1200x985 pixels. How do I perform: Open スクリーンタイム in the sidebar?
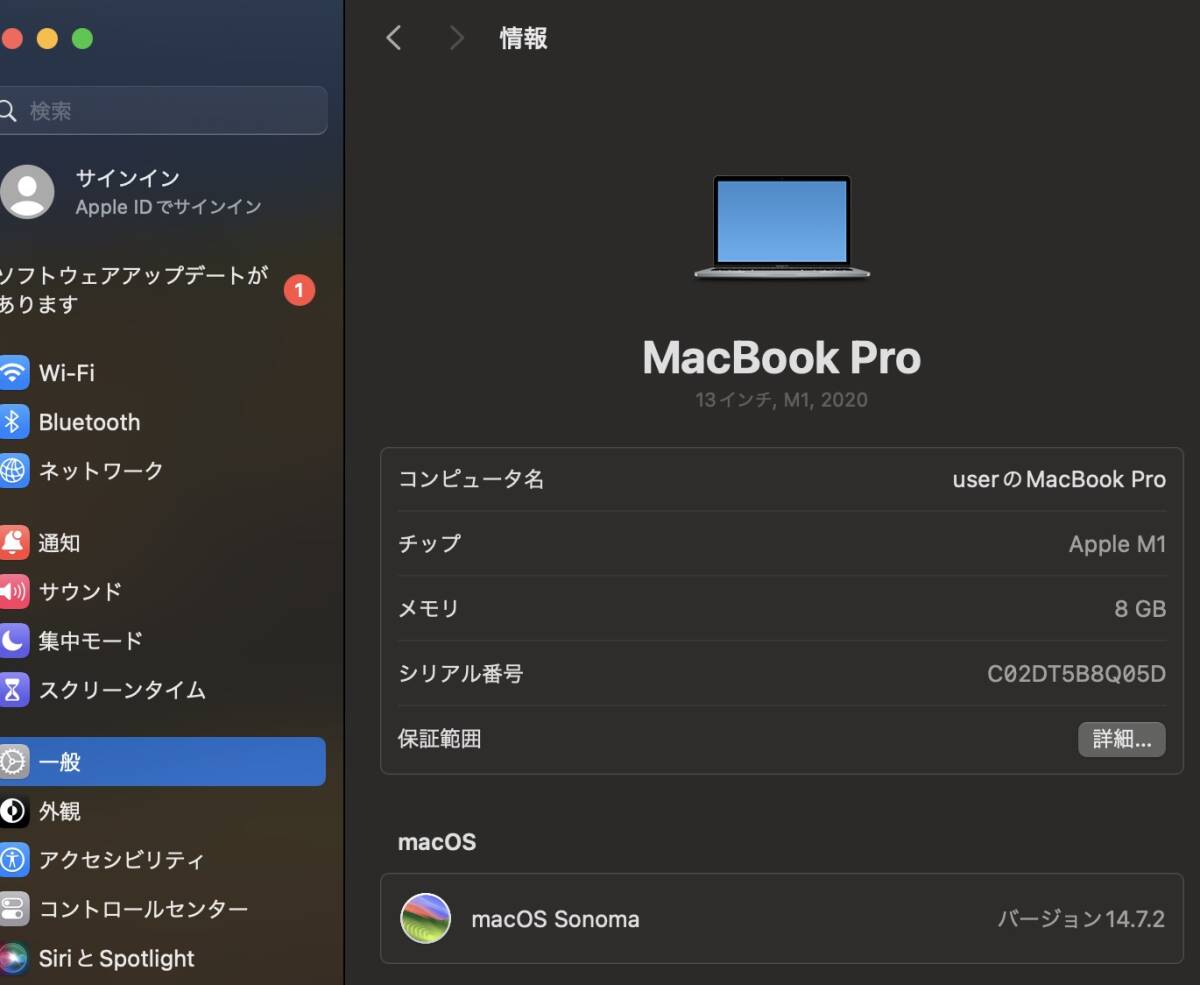point(122,690)
